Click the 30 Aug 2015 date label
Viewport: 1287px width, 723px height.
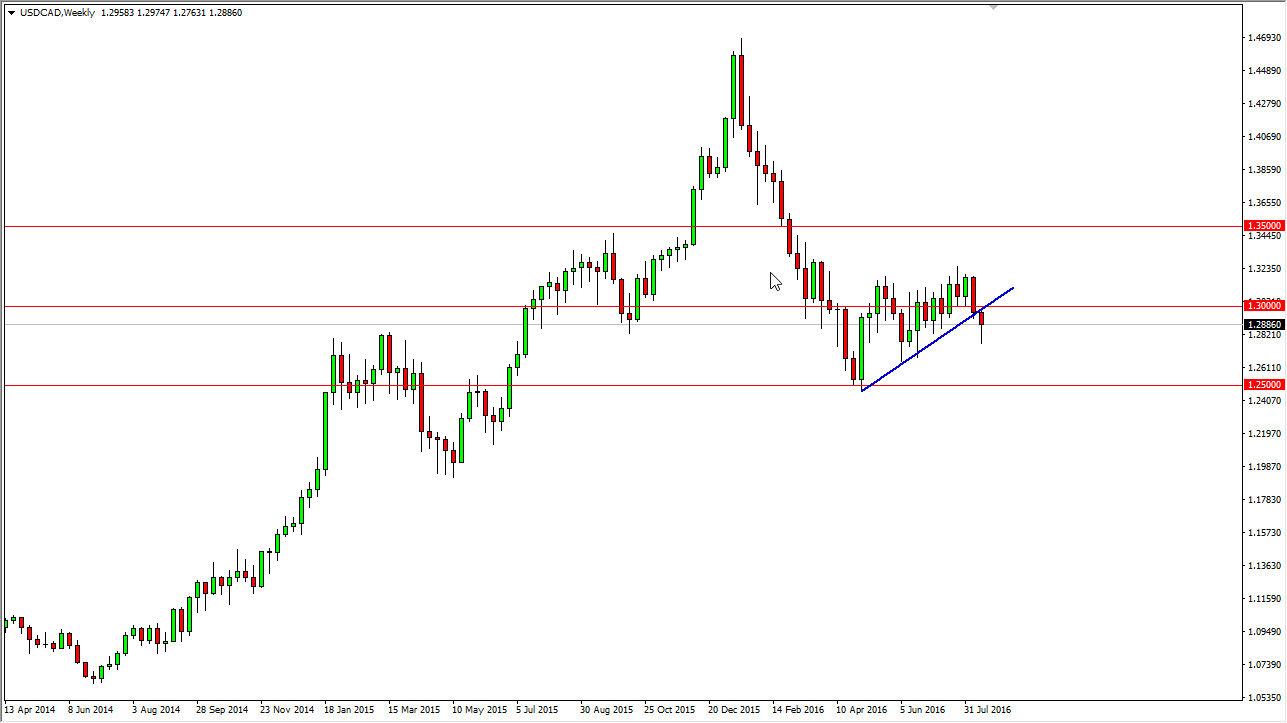pos(606,709)
